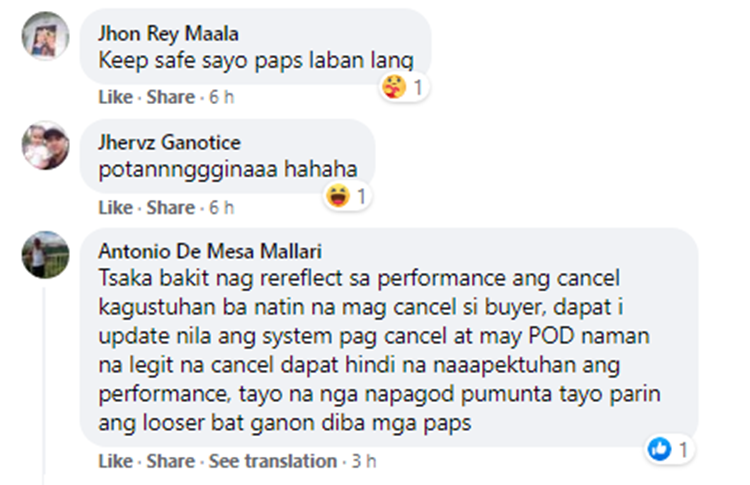The width and height of the screenshot is (750, 485).
Task: Click the thumbs-up reaction icon on Antonio's comment
Action: [x=659, y=449]
